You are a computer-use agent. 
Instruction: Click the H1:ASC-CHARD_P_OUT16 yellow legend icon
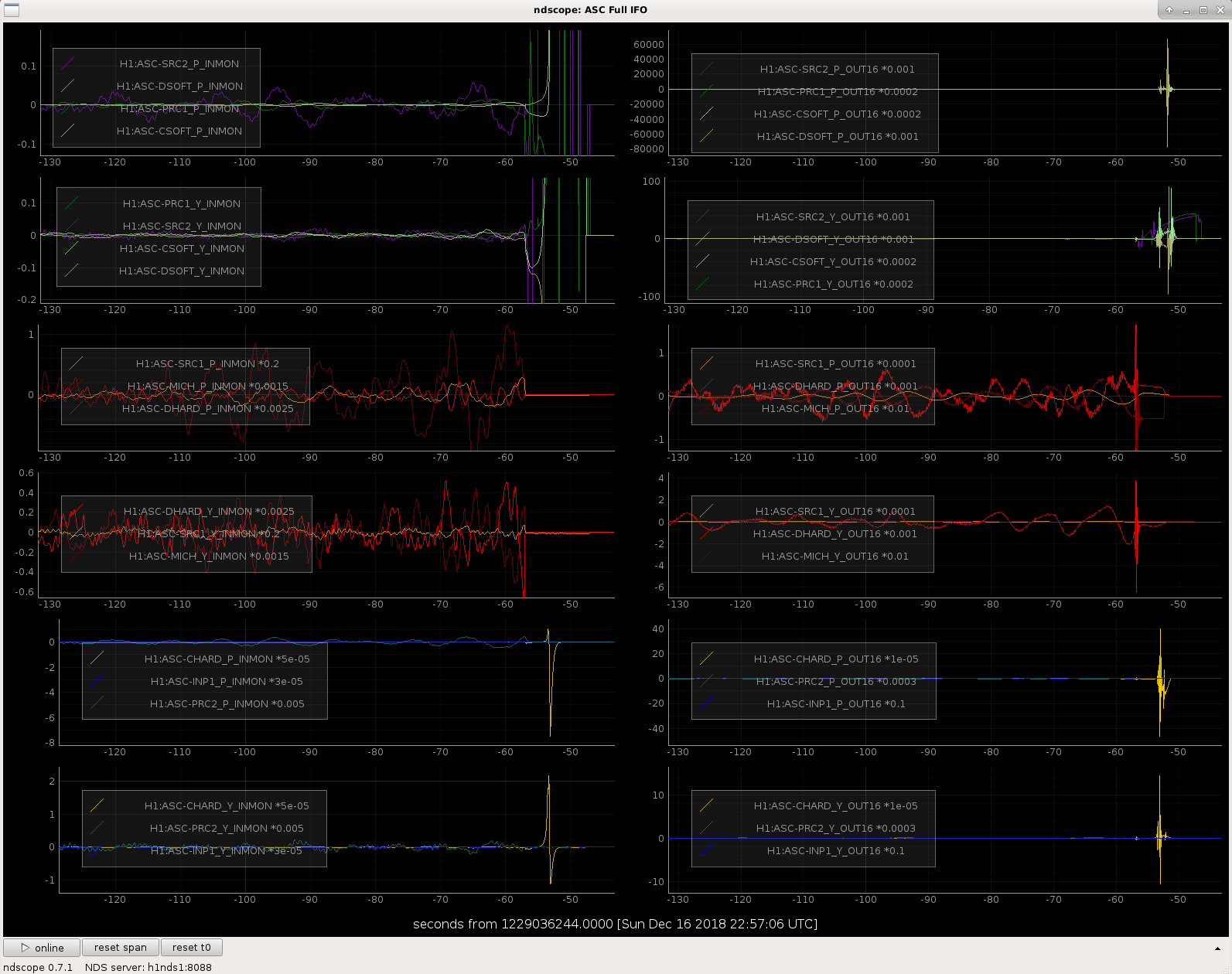tap(706, 659)
